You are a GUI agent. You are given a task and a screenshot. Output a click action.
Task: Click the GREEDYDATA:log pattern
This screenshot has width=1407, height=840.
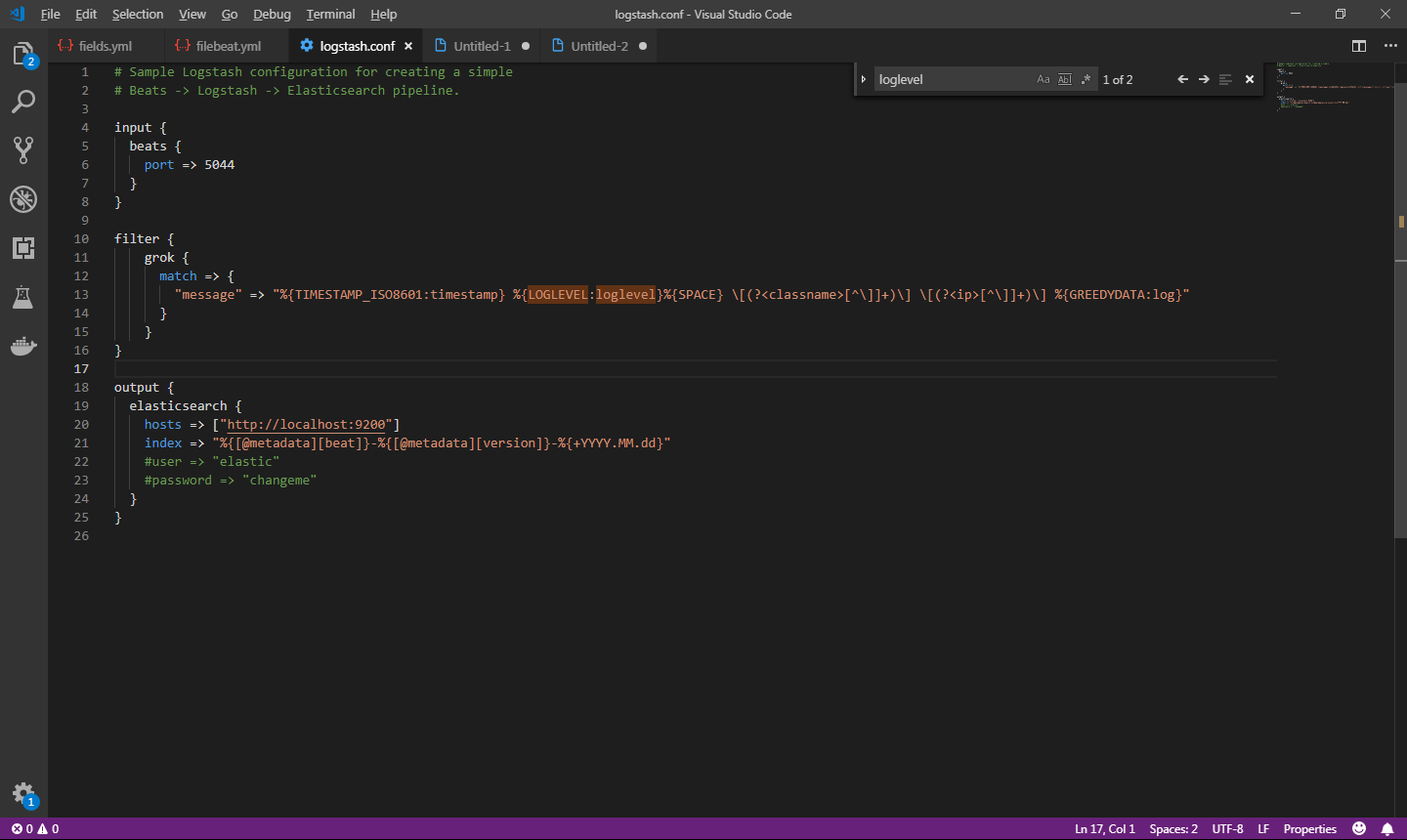tap(1118, 295)
